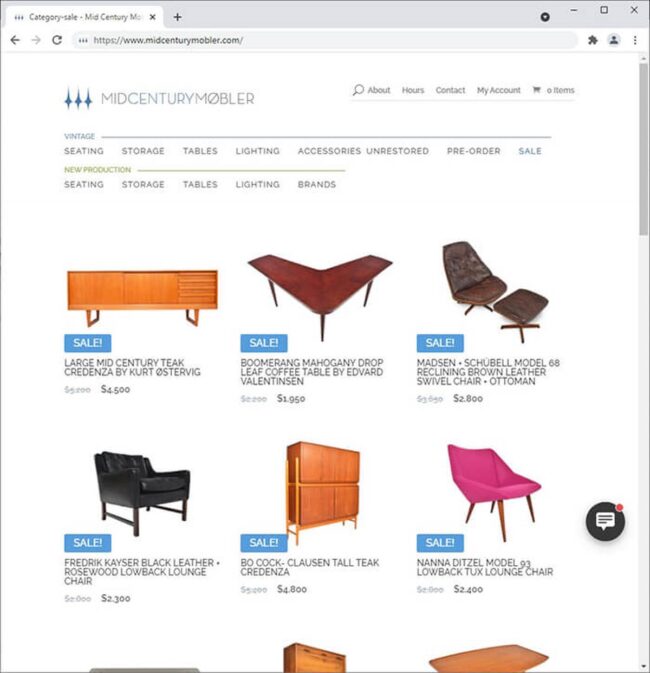
Task: Open the vintage Sale category
Action: click(x=530, y=151)
